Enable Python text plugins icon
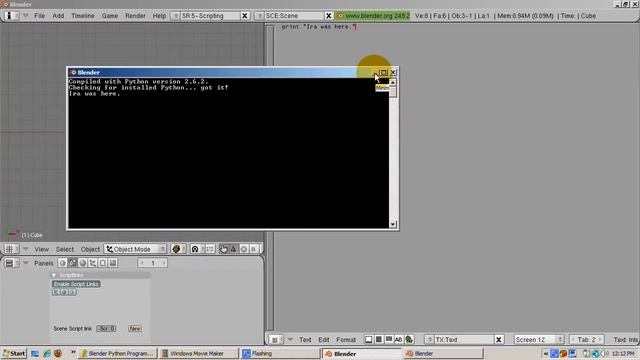The height and width of the screenshot is (360, 640). click(x=409, y=339)
